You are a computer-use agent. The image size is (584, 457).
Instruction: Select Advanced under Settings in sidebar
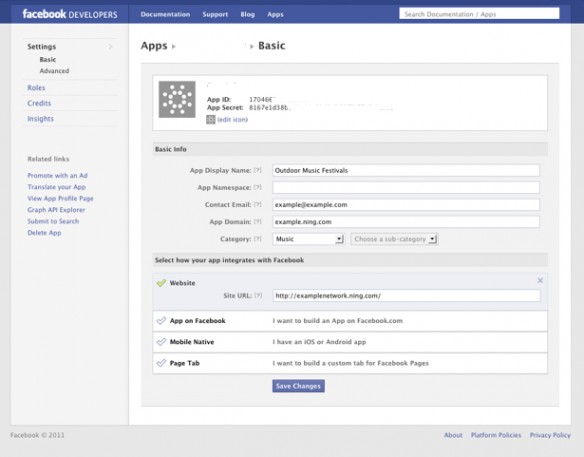click(x=54, y=71)
